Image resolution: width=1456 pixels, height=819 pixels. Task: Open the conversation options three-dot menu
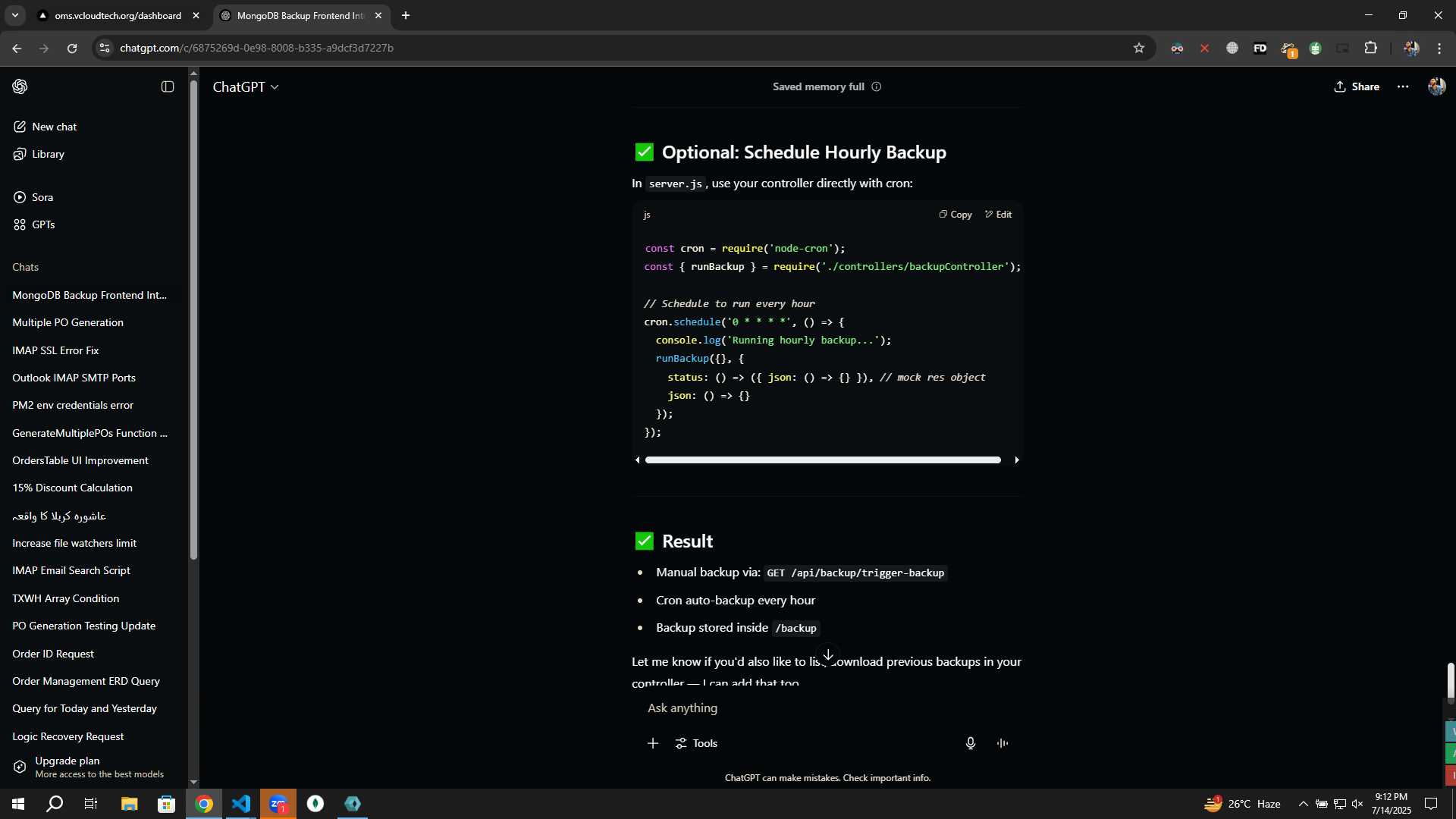pos(1403,86)
